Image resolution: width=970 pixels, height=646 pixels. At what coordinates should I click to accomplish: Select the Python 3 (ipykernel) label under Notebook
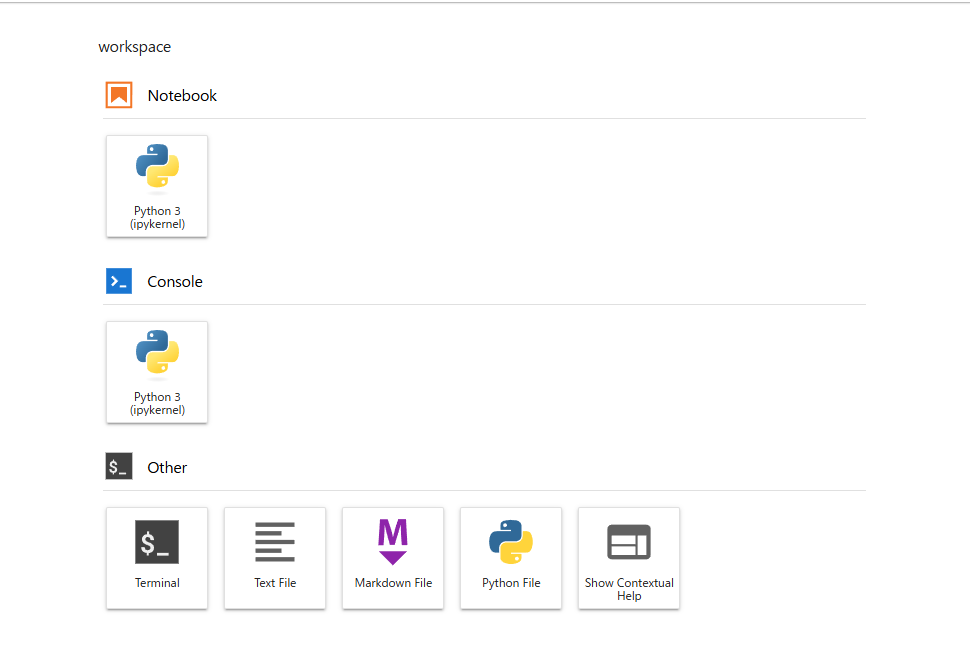tap(157, 218)
